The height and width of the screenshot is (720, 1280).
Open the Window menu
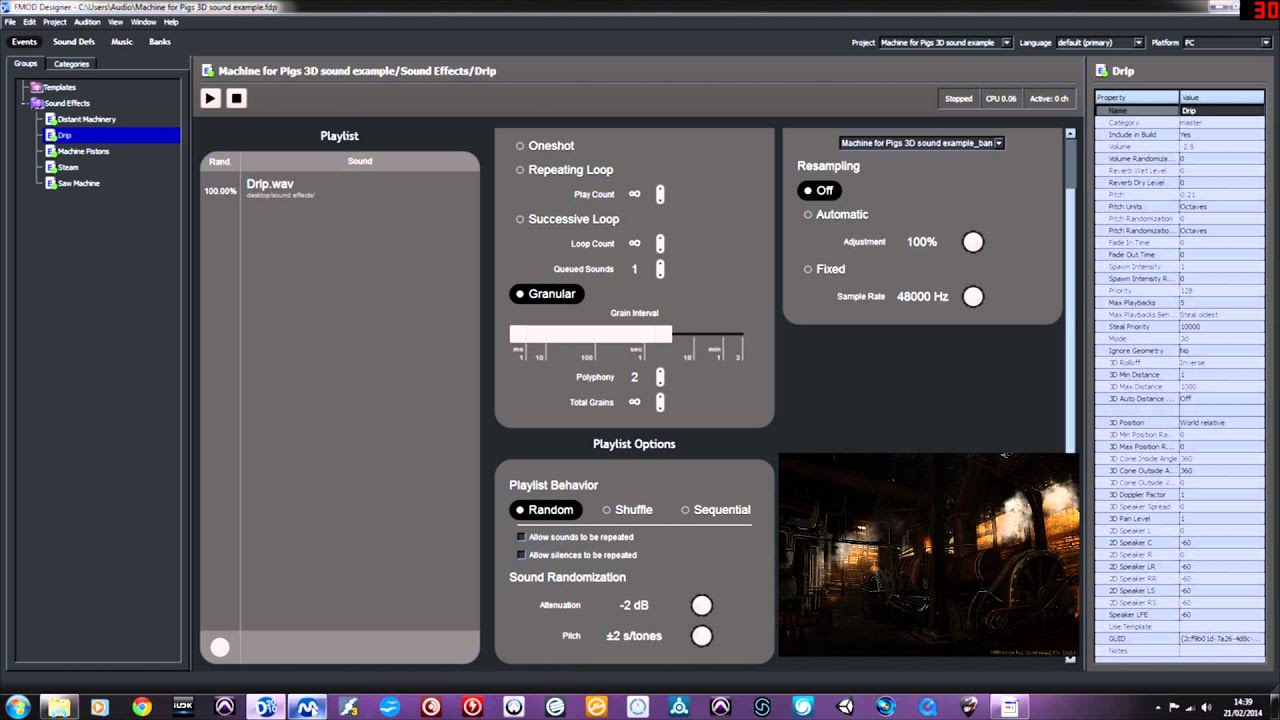click(143, 22)
